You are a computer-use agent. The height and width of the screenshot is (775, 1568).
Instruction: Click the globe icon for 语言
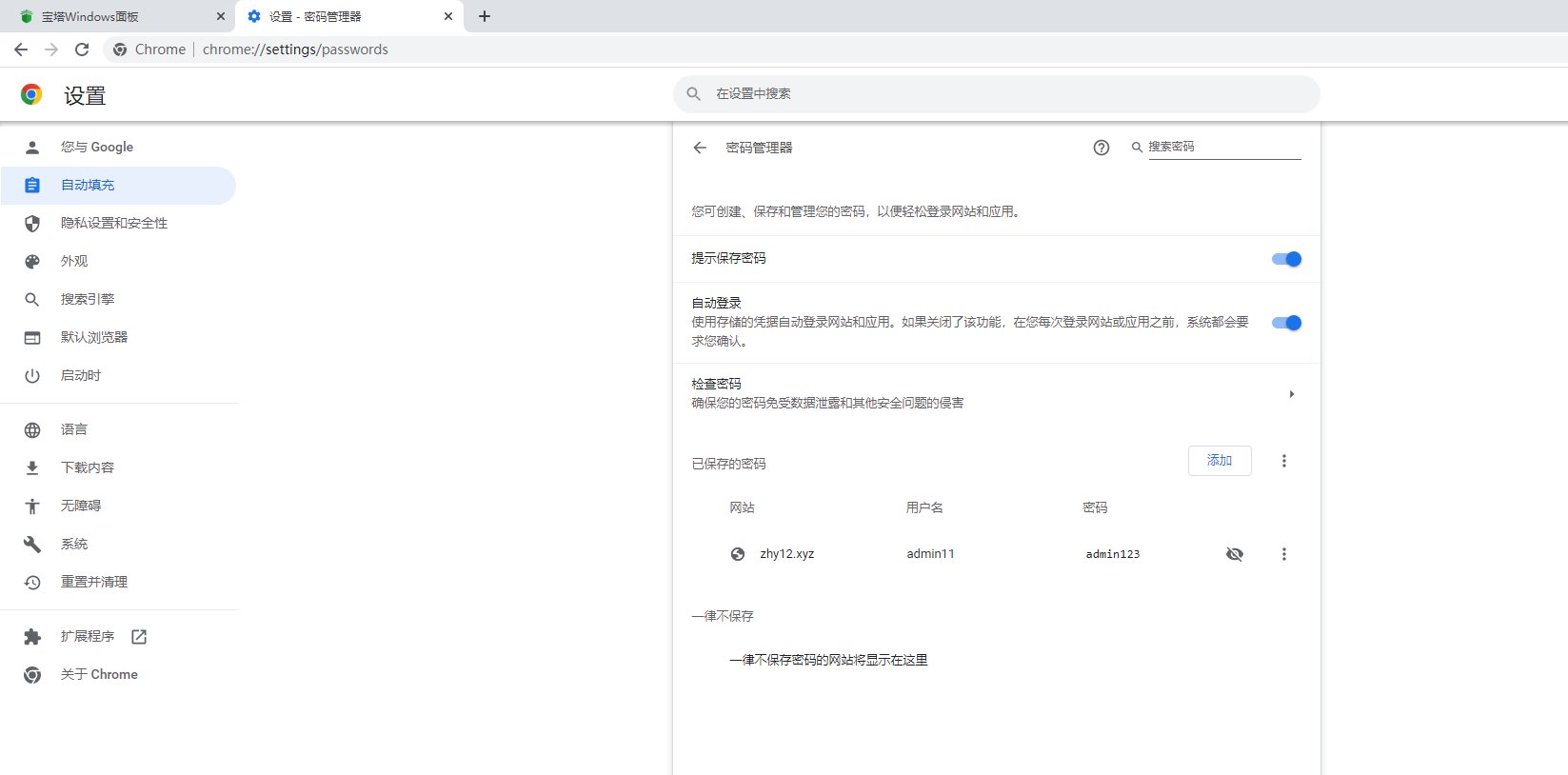pos(32,429)
